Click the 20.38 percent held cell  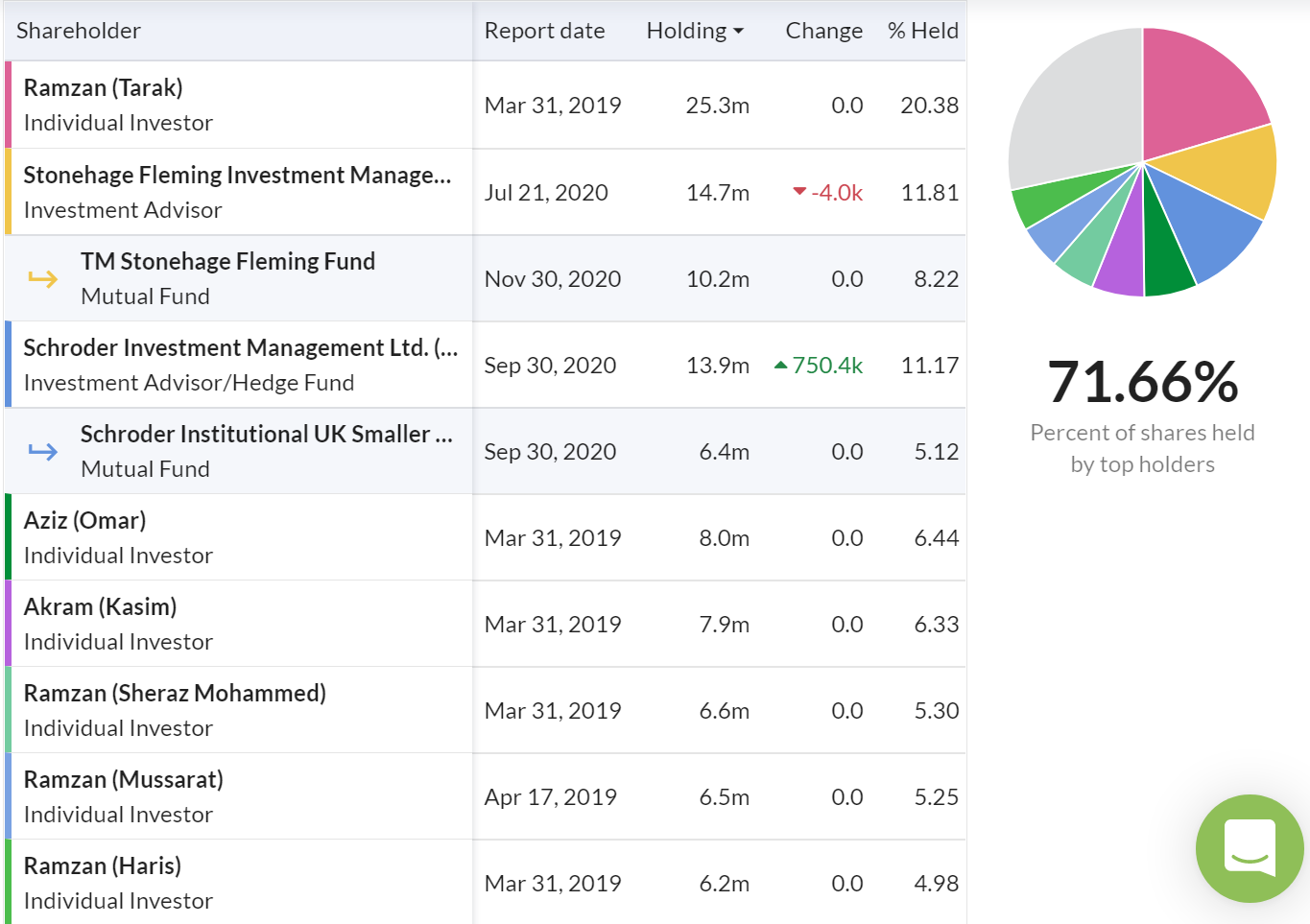click(x=929, y=106)
